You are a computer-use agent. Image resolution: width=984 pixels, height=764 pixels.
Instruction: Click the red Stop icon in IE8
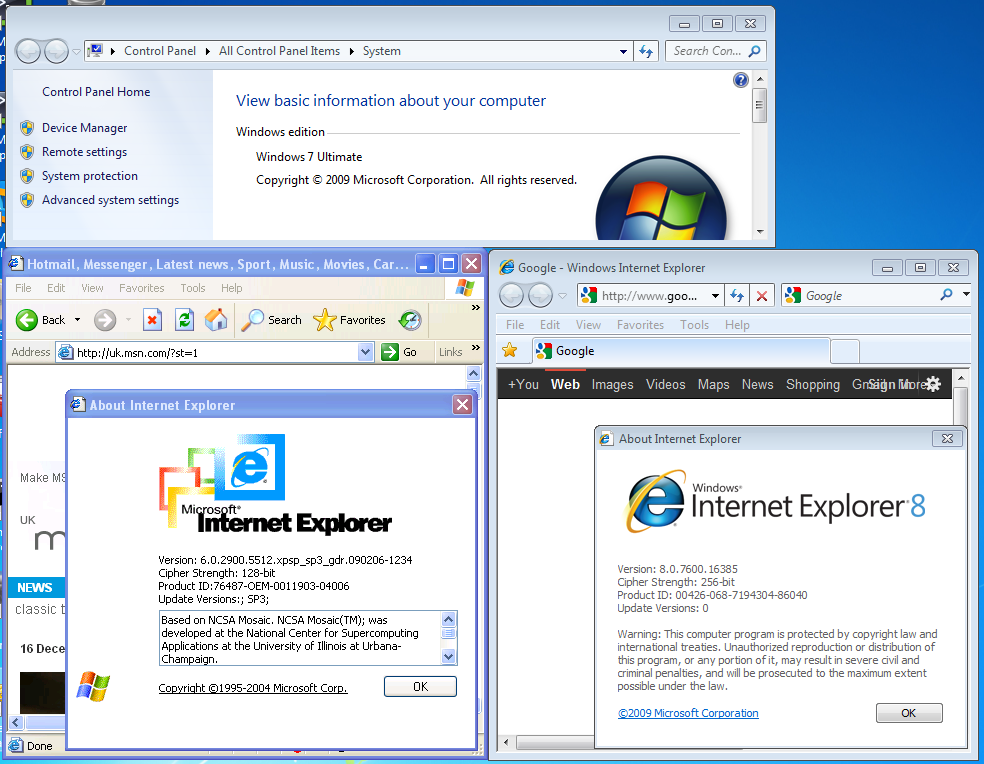click(x=762, y=296)
